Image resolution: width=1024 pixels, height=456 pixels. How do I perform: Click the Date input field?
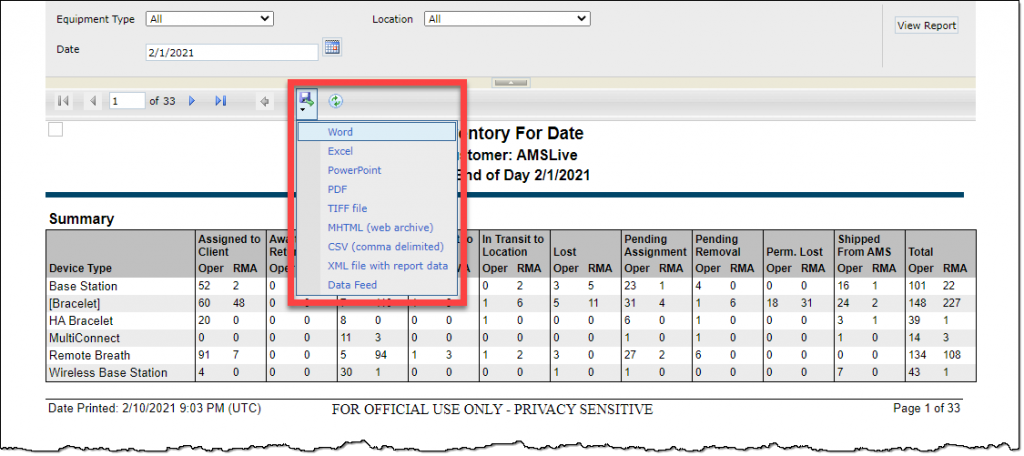(x=232, y=52)
